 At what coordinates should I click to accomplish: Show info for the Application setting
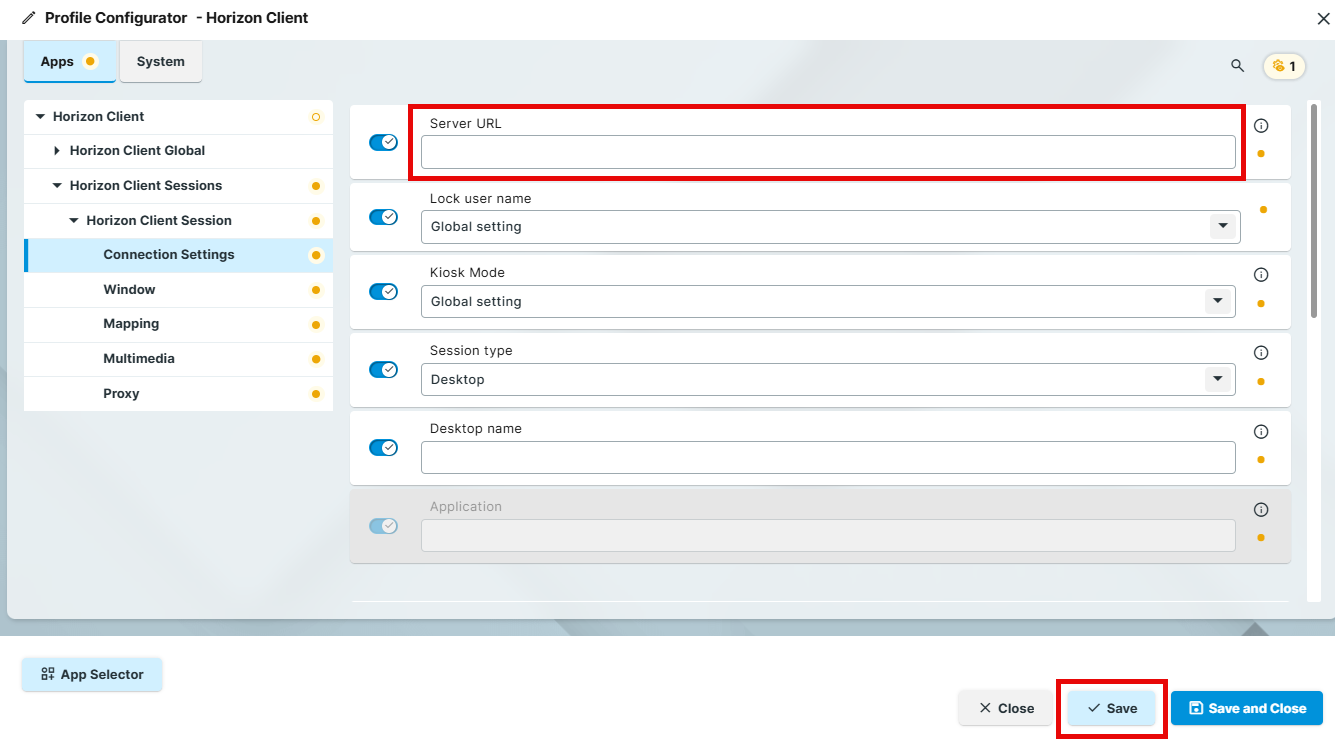tap(1261, 509)
